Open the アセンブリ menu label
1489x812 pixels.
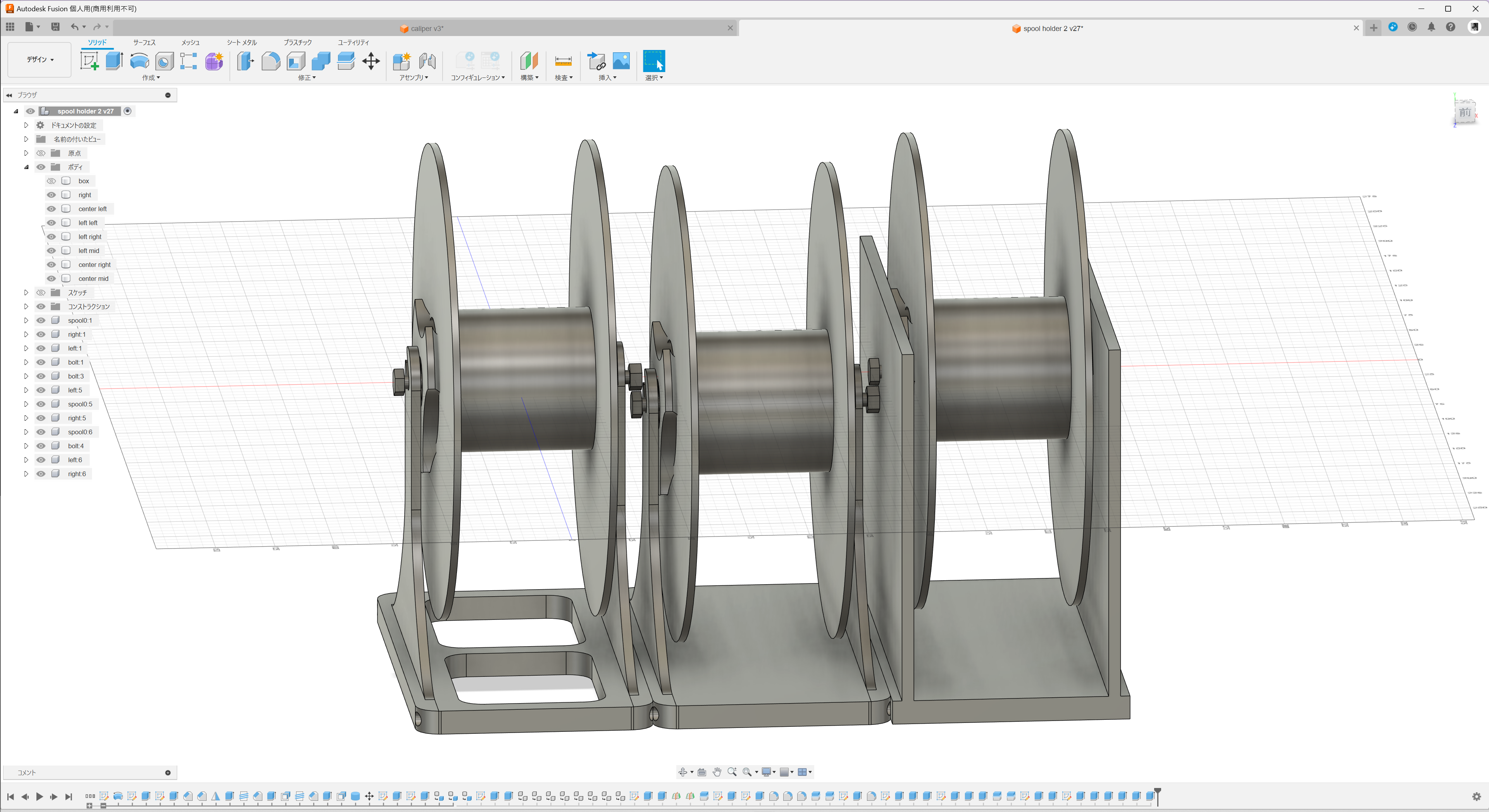click(x=413, y=77)
